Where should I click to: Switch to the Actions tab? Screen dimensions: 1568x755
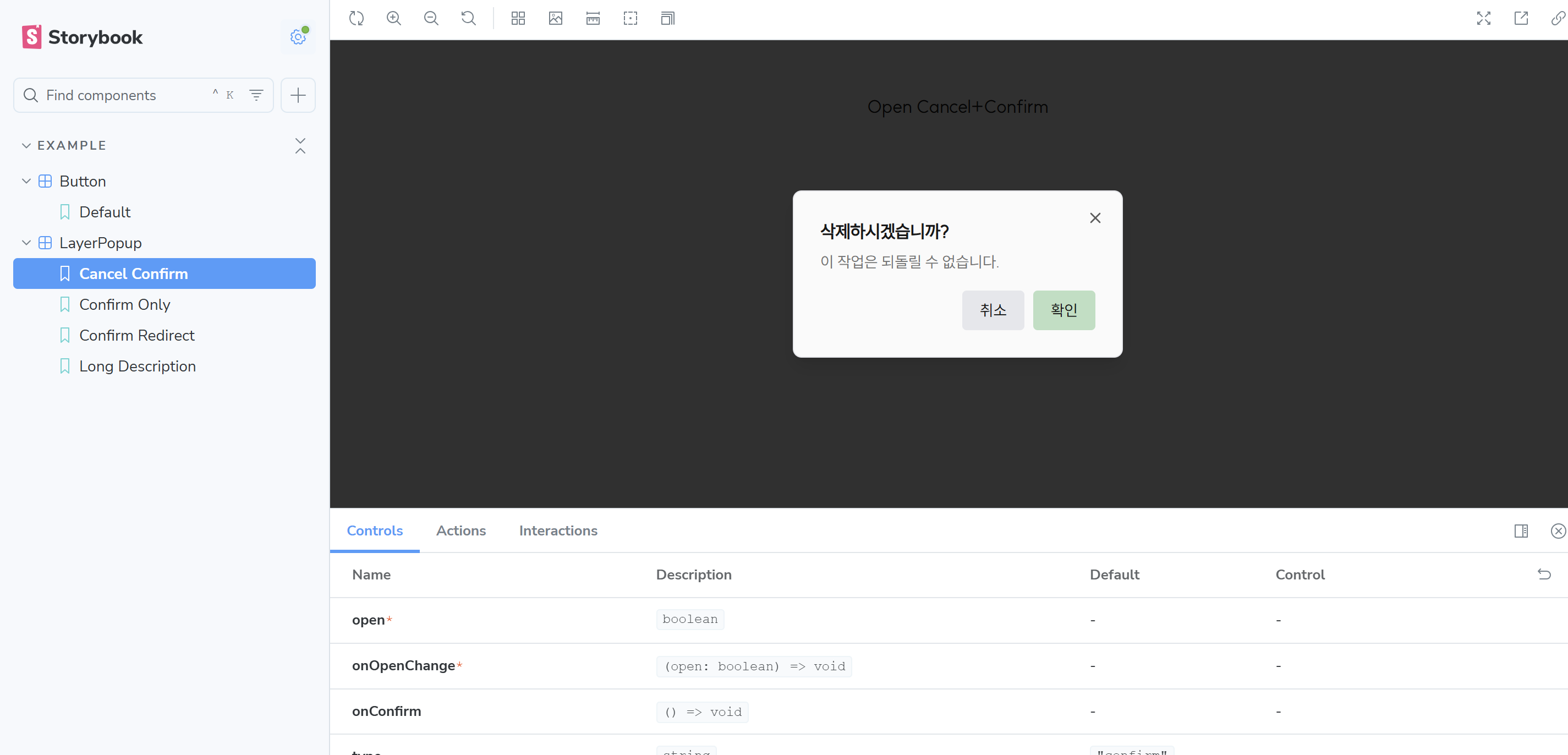click(461, 530)
